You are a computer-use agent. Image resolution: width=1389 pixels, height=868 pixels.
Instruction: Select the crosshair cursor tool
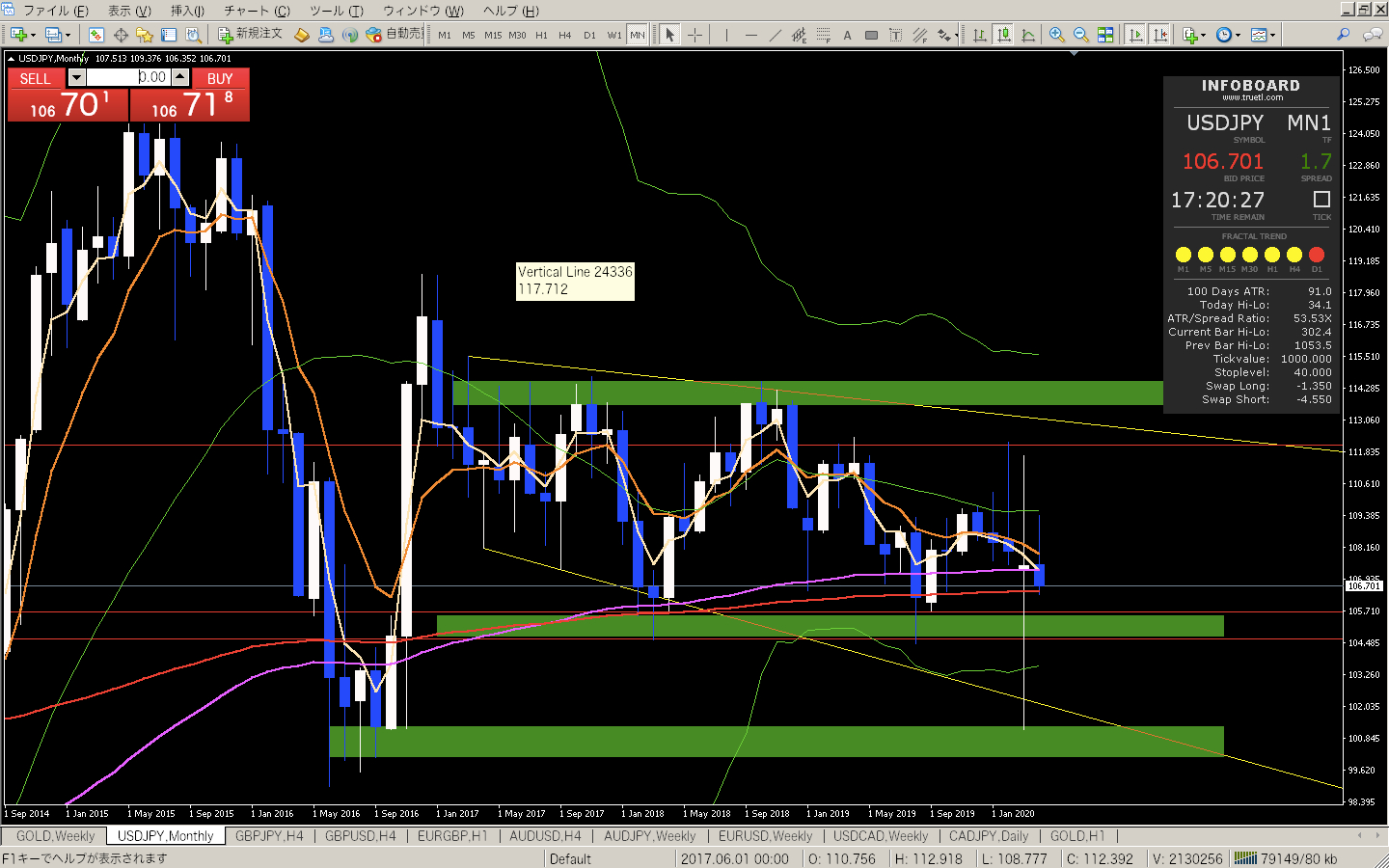point(694,35)
